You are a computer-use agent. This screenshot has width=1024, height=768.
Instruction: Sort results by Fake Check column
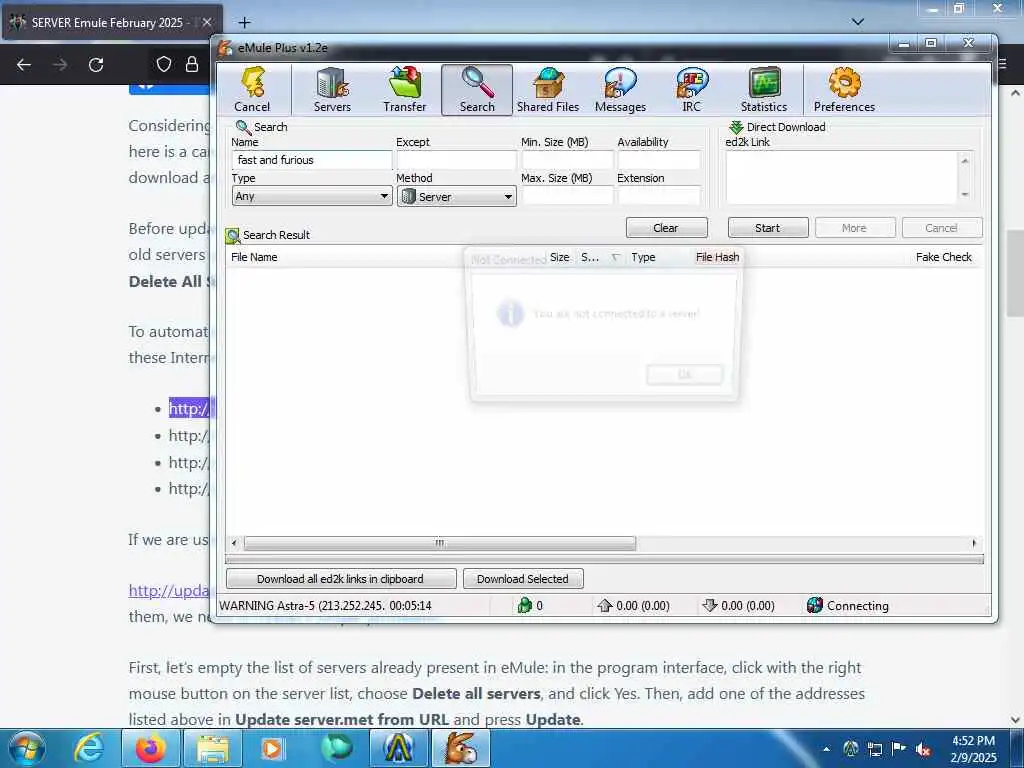944,257
